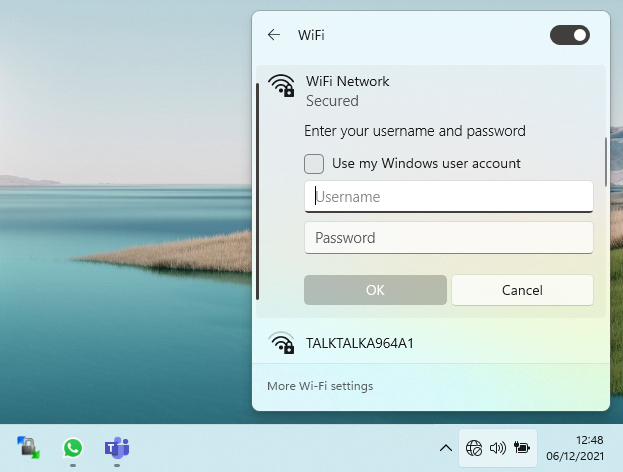Select the TALKTALKA964A1 network
Viewport: 623px width, 472px height.
click(431, 342)
